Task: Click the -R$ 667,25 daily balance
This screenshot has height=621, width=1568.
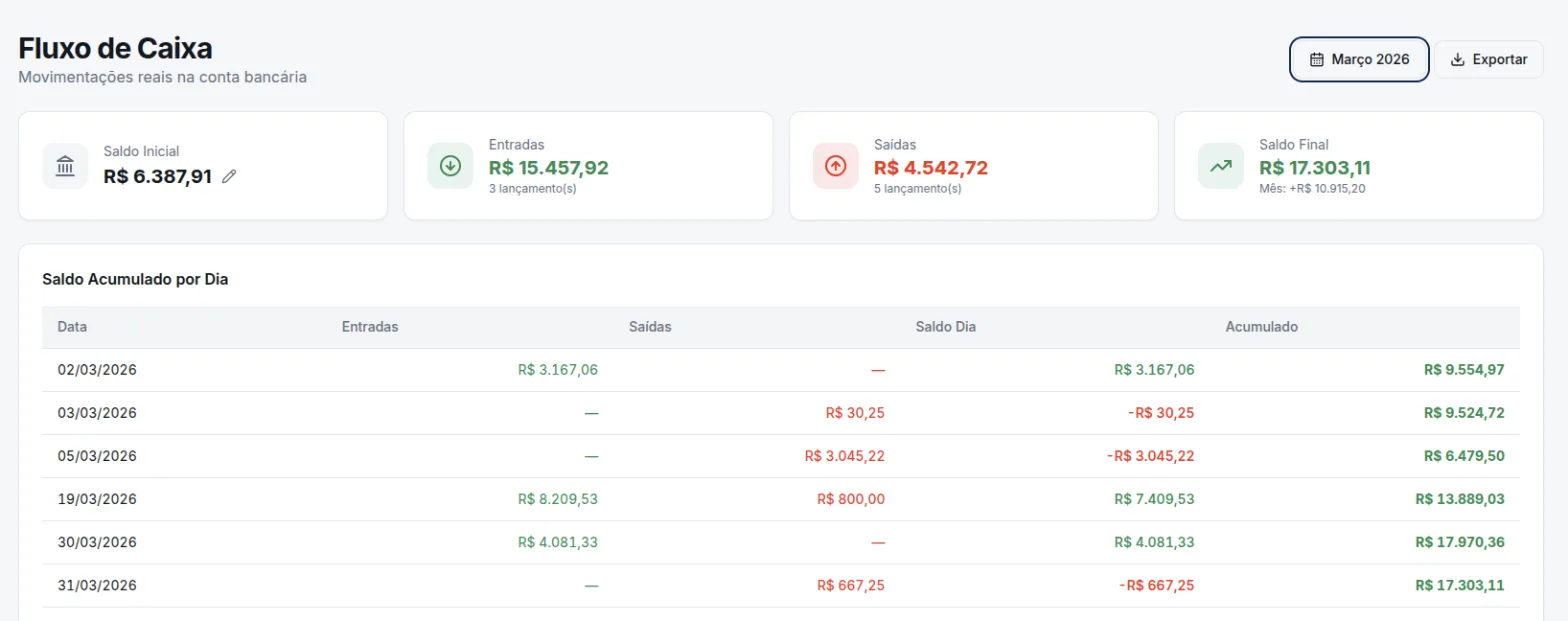Action: coord(1157,585)
